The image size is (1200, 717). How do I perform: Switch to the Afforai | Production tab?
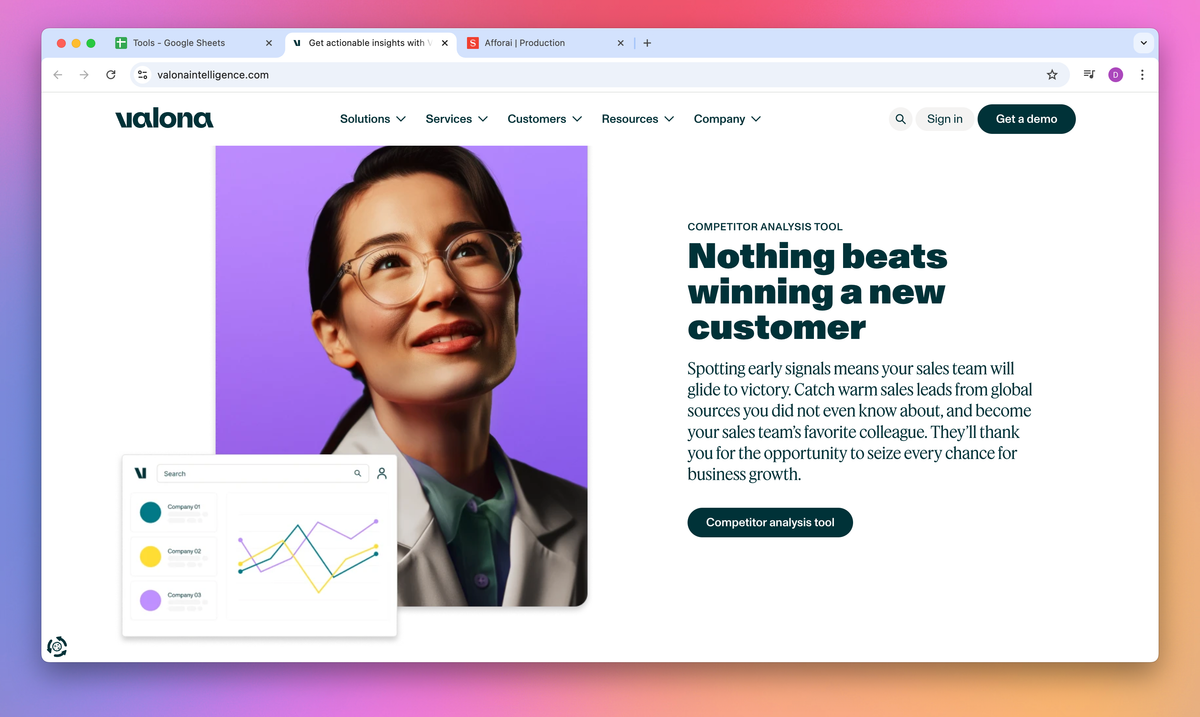[546, 43]
